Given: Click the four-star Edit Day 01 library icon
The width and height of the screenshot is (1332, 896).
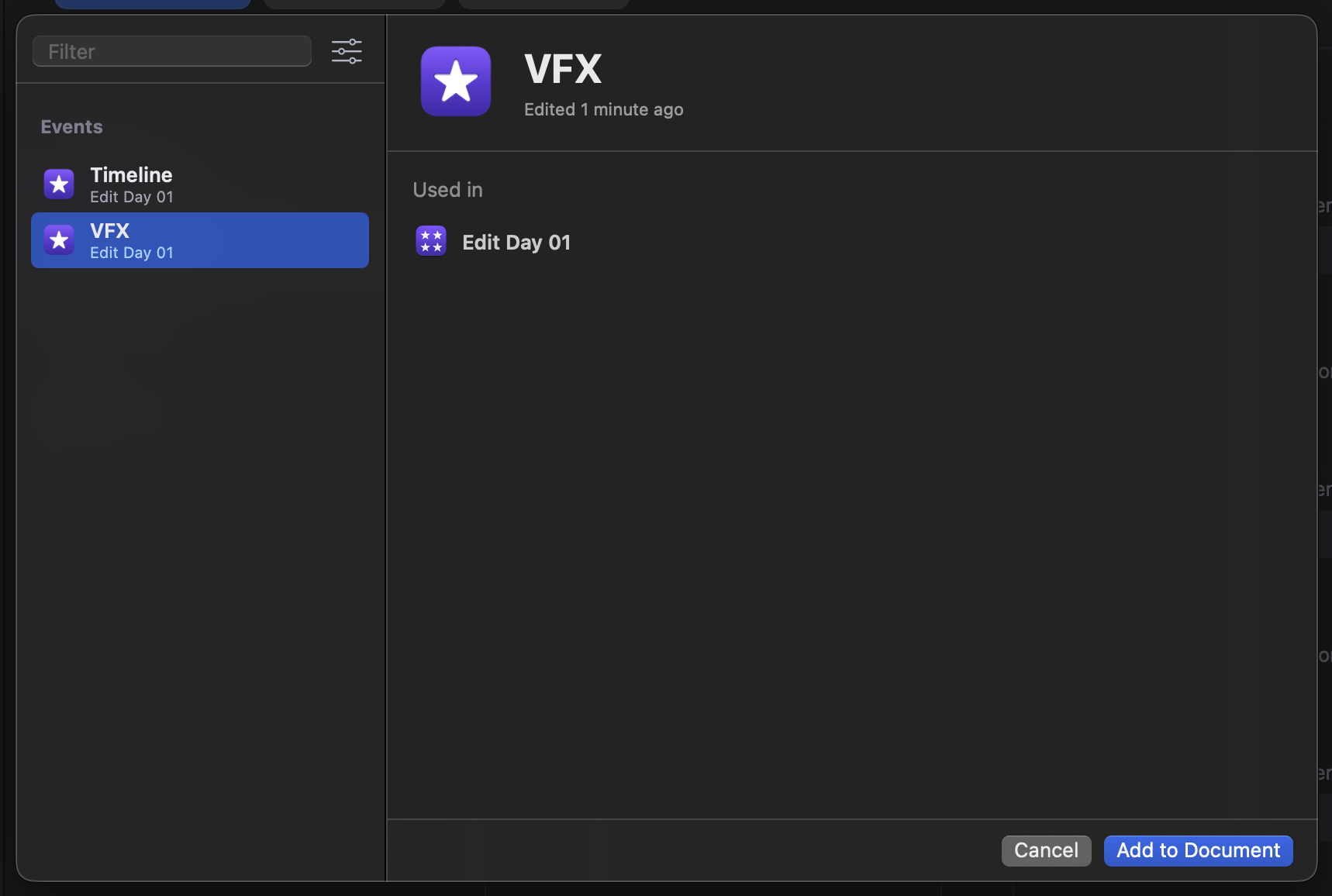Looking at the screenshot, I should 431,241.
